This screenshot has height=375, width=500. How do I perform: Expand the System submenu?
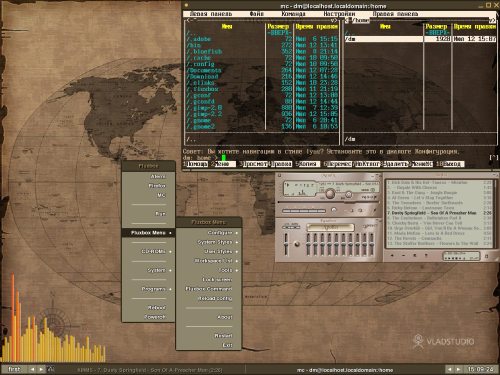148,270
